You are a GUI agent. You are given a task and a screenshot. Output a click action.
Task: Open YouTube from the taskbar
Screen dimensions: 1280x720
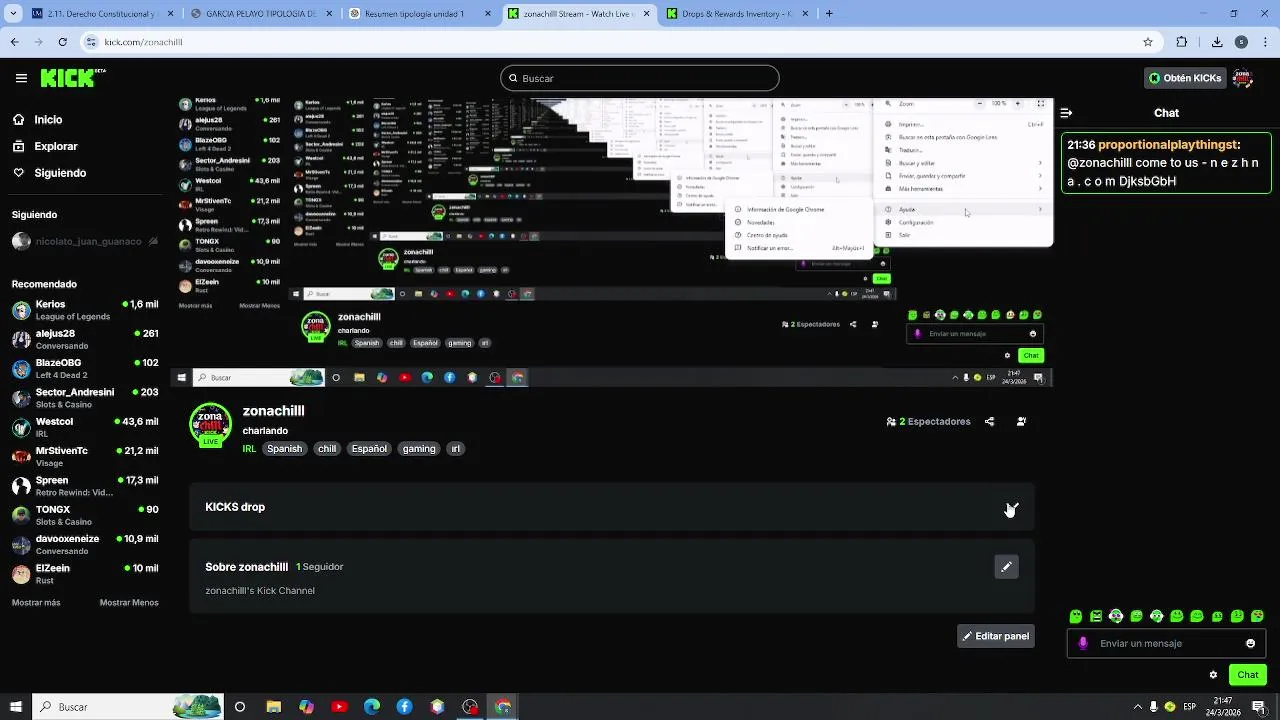click(339, 707)
